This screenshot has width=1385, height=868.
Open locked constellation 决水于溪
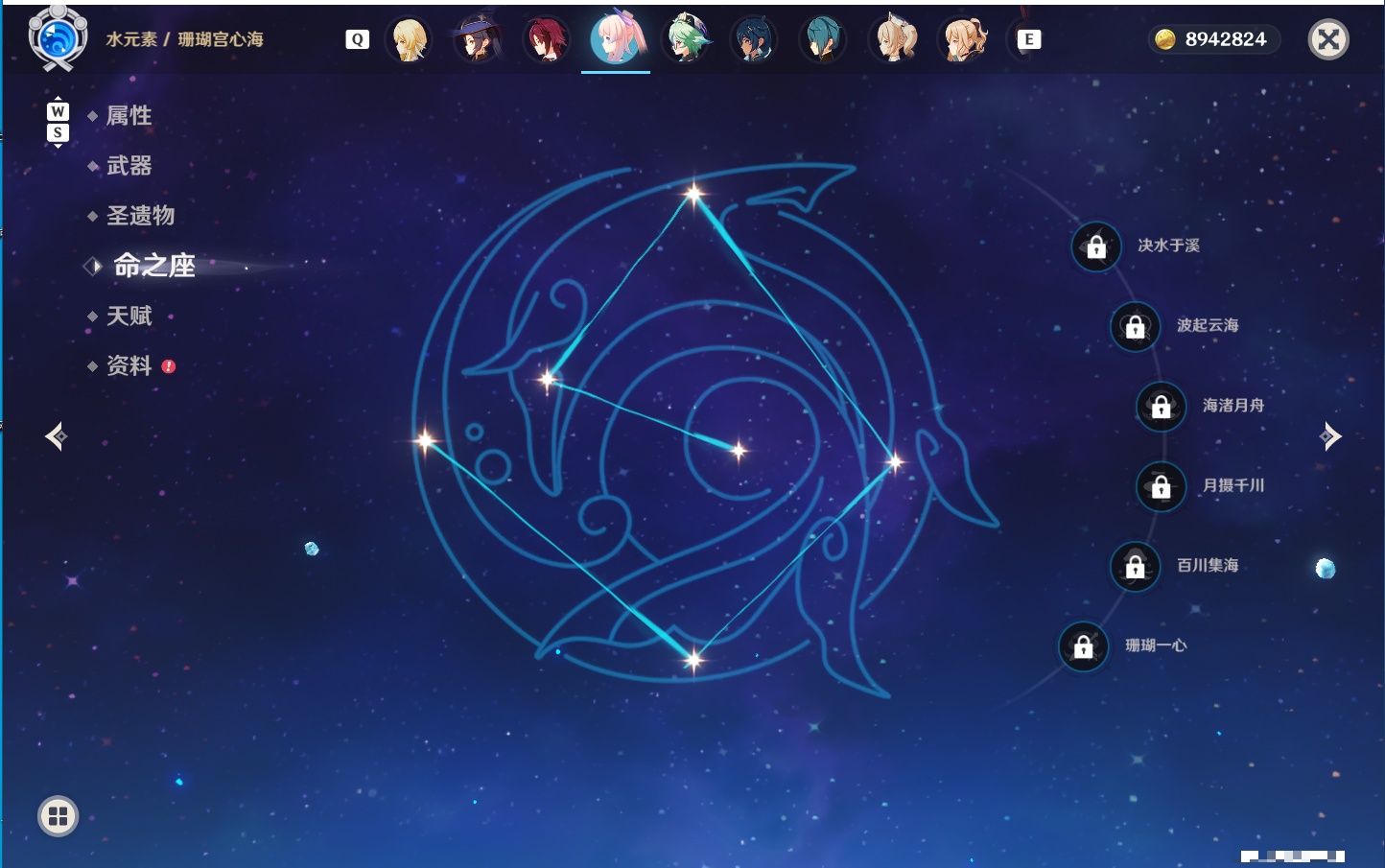pyautogui.click(x=1095, y=246)
